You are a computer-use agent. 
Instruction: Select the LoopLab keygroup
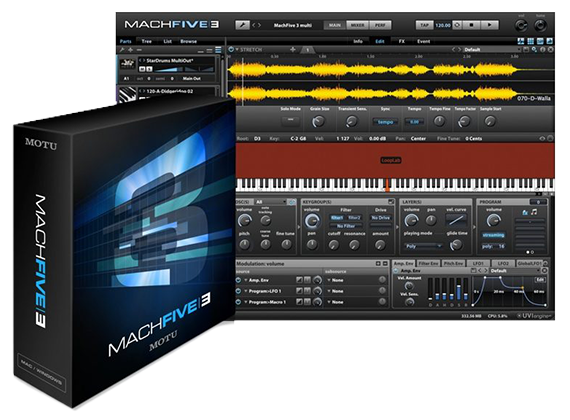pos(391,160)
